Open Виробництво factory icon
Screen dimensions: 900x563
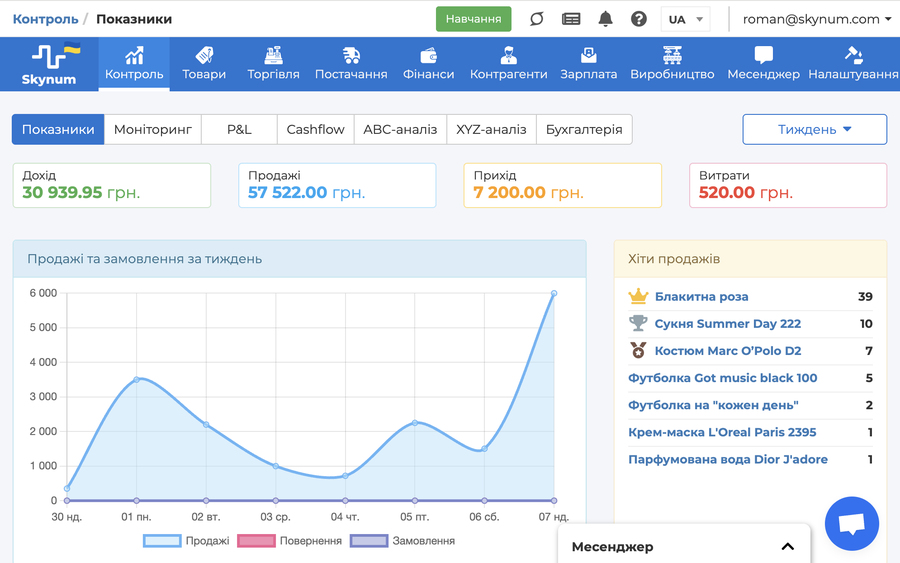pyautogui.click(x=672, y=55)
